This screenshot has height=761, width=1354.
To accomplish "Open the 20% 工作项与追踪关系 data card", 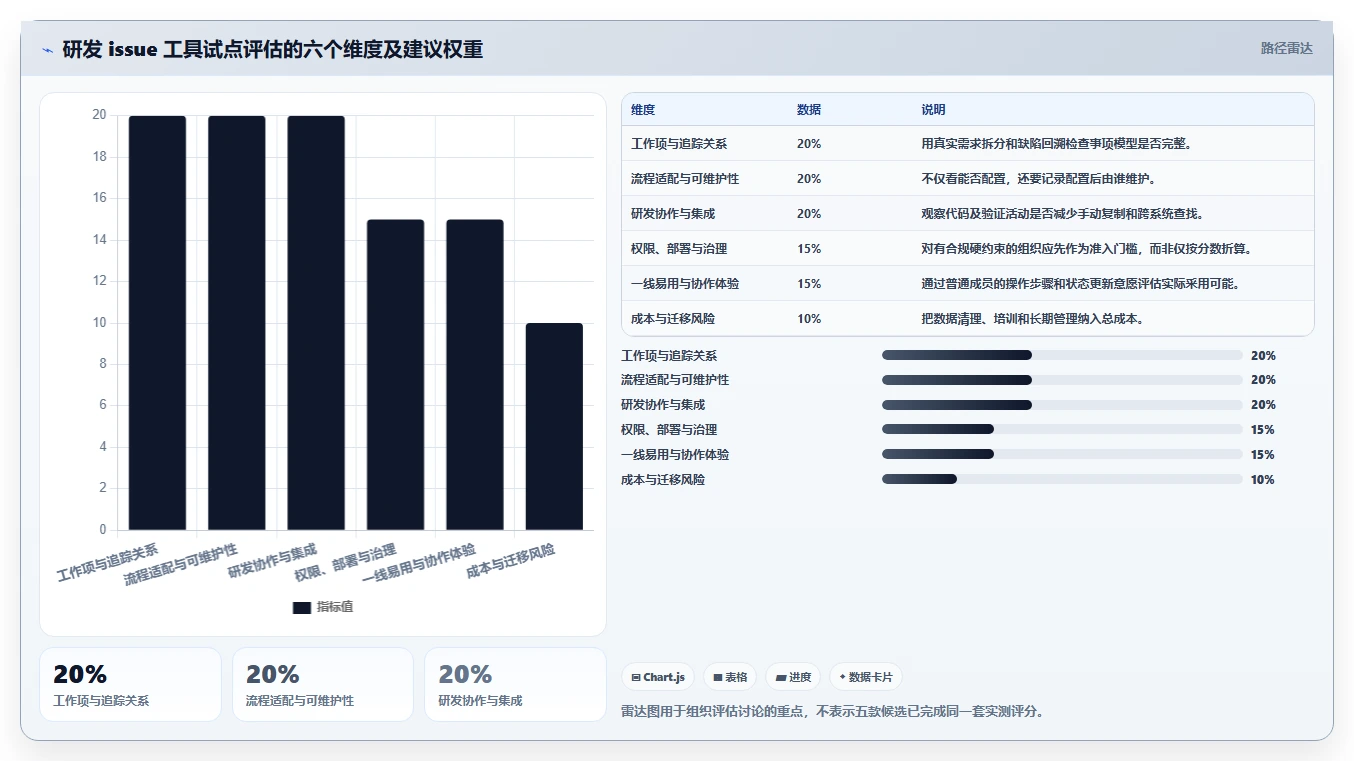I will pyautogui.click(x=130, y=684).
